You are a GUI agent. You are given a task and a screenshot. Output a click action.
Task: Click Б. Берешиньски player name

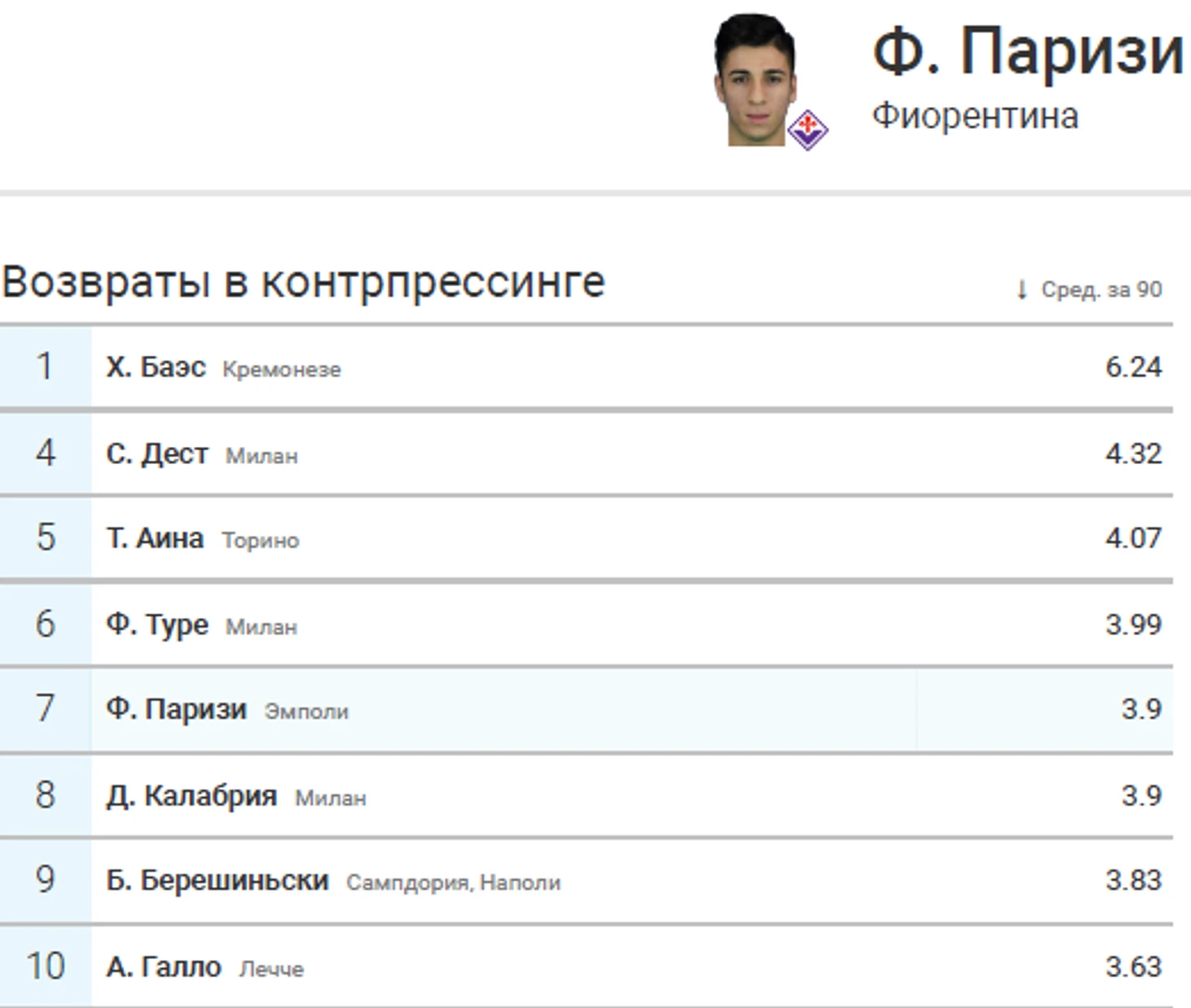[x=217, y=881]
